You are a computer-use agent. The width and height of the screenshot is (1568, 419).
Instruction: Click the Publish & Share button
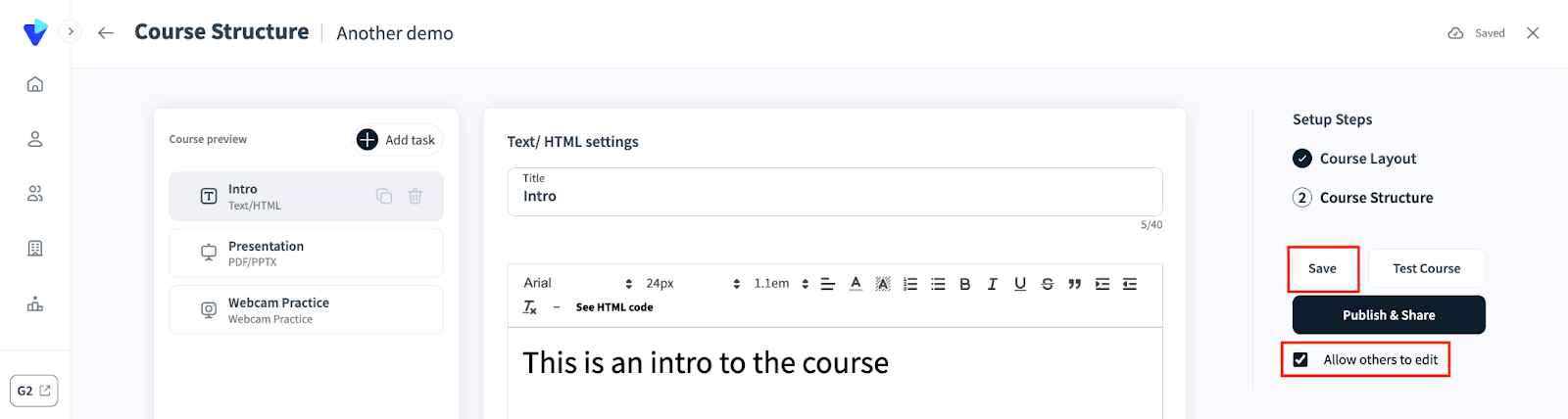point(1389,315)
